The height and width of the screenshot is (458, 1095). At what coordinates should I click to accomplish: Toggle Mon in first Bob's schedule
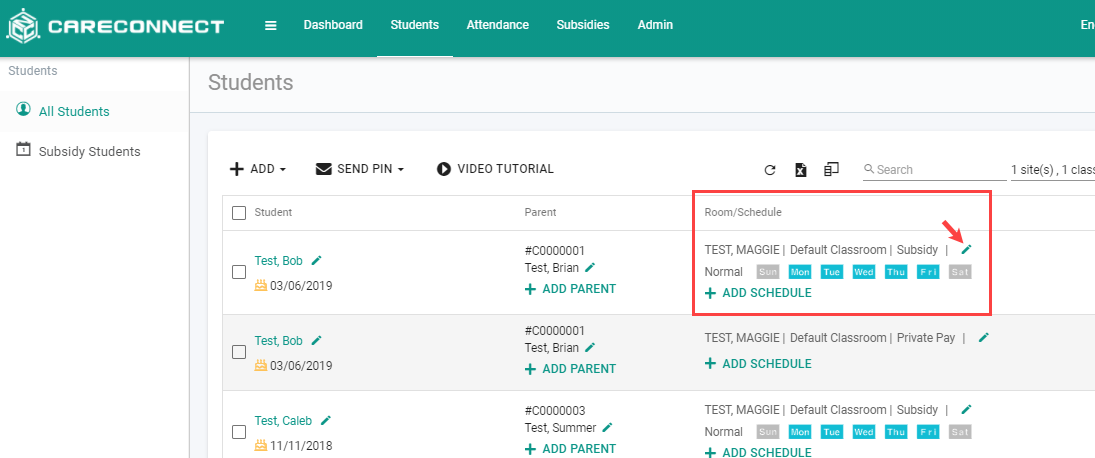coord(800,272)
